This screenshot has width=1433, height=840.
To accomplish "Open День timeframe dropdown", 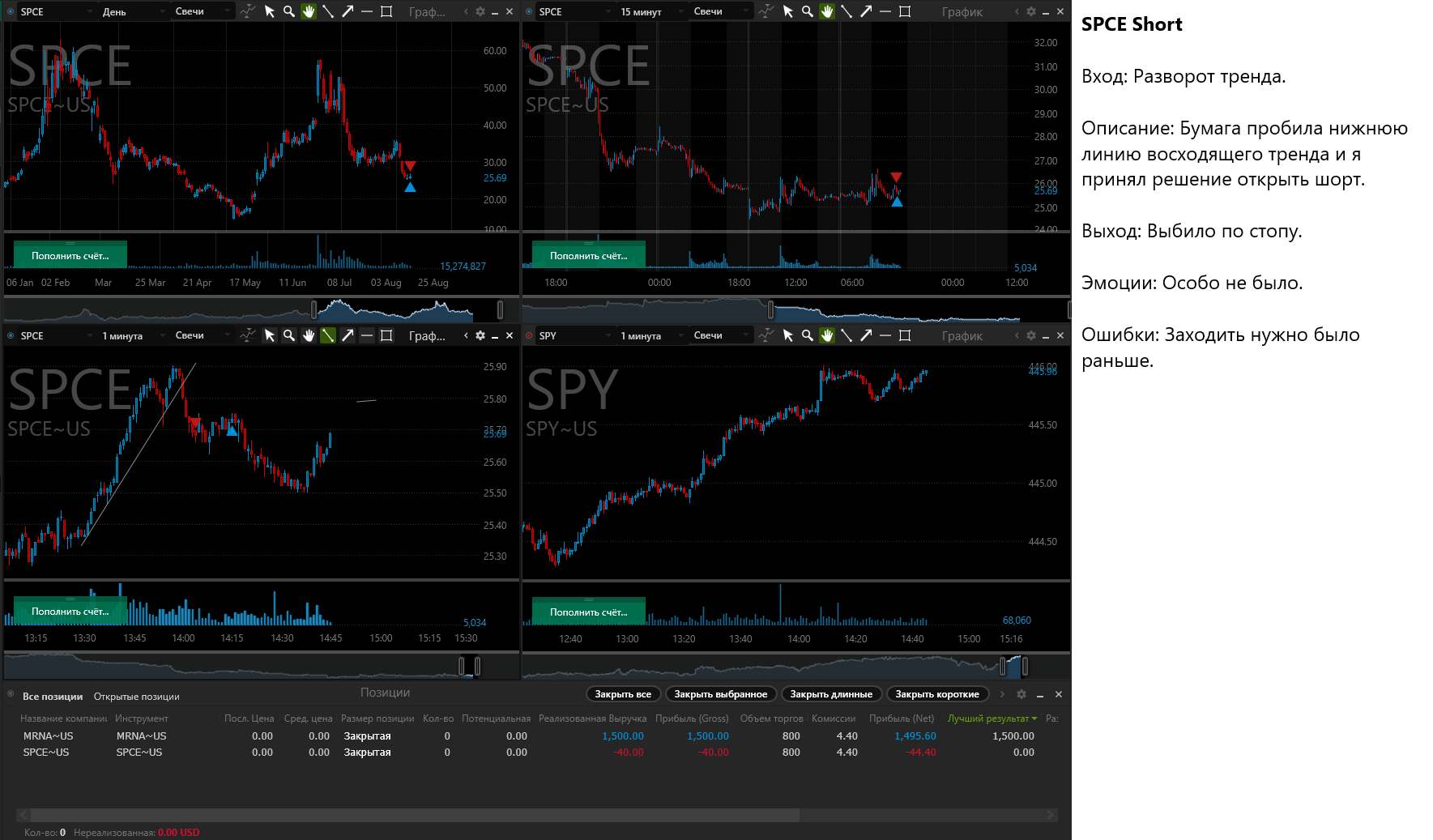I will 133,11.
